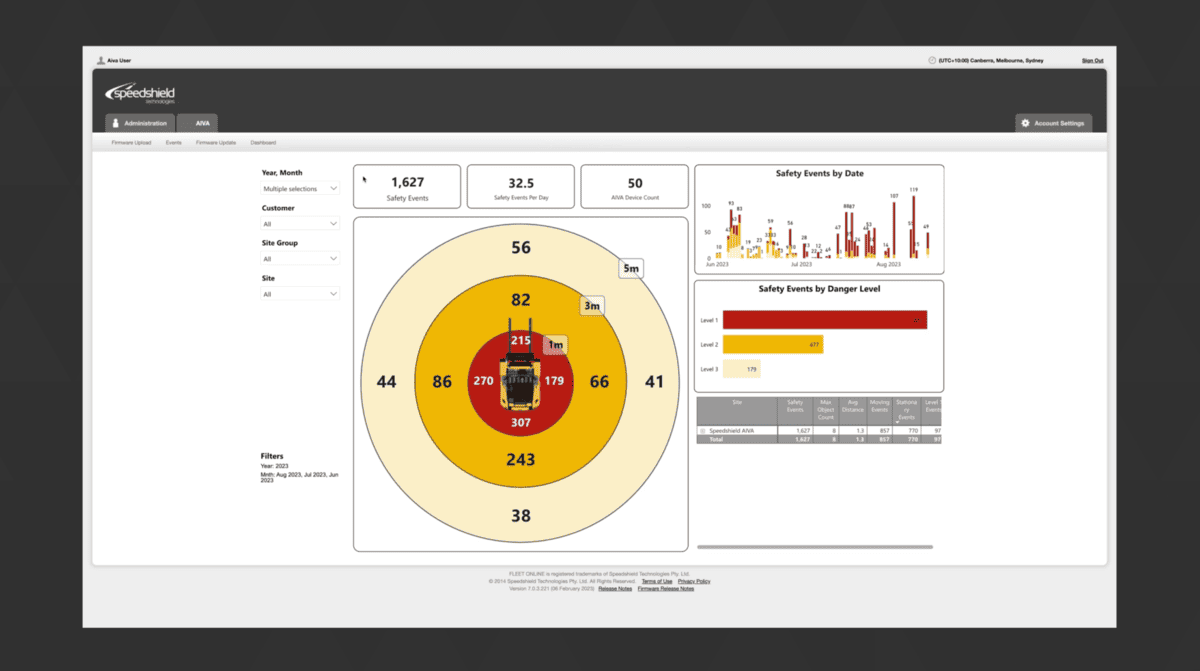
Task: Click the 3m distance label on radar
Action: [591, 305]
